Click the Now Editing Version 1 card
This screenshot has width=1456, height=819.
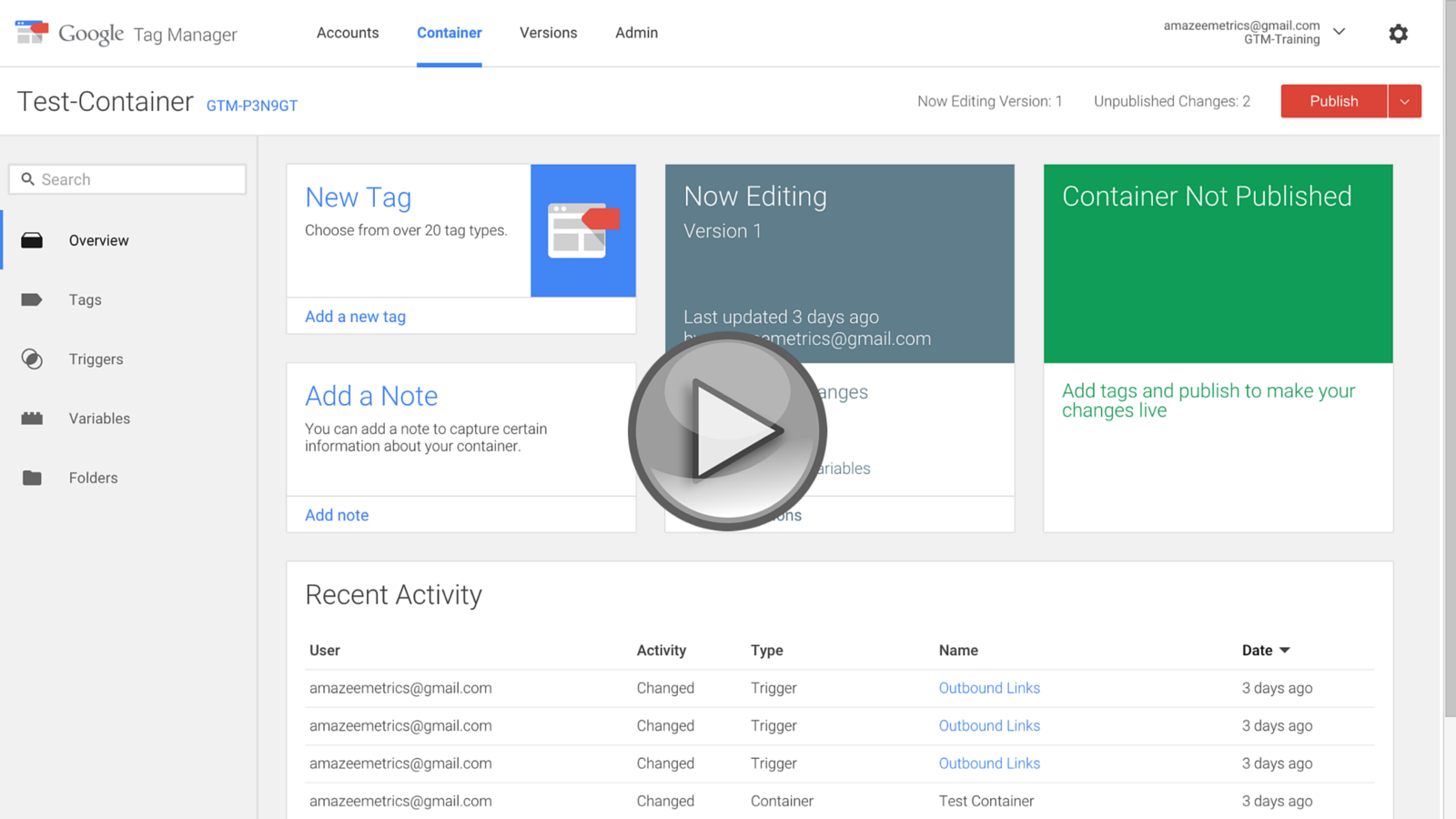pos(840,264)
